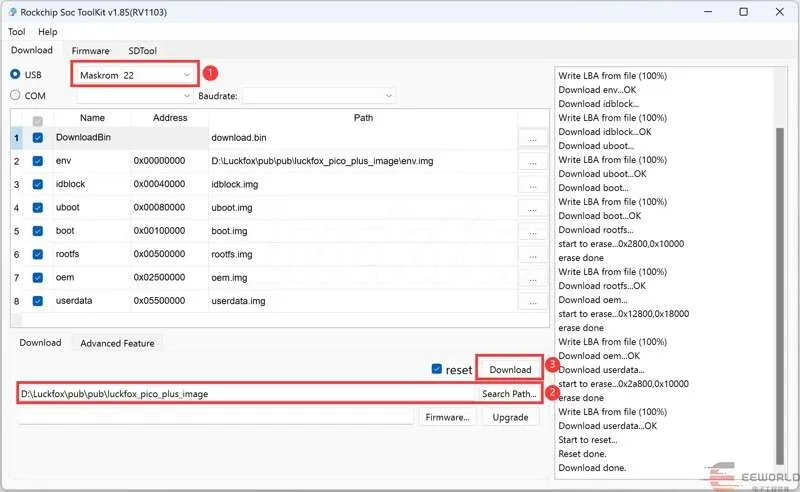Uncheck the rootfs row checkbox

click(x=38, y=254)
